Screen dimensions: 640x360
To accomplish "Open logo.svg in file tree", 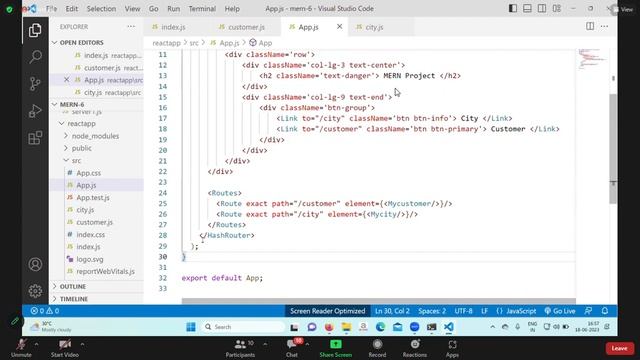I will click(90, 259).
